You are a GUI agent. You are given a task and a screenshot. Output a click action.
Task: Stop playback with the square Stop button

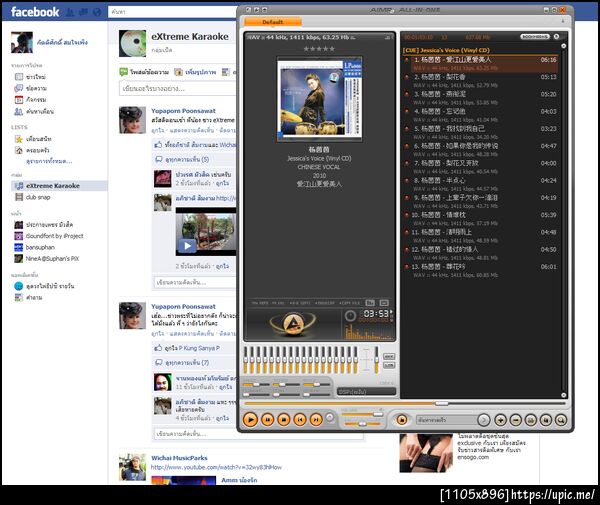(284, 420)
